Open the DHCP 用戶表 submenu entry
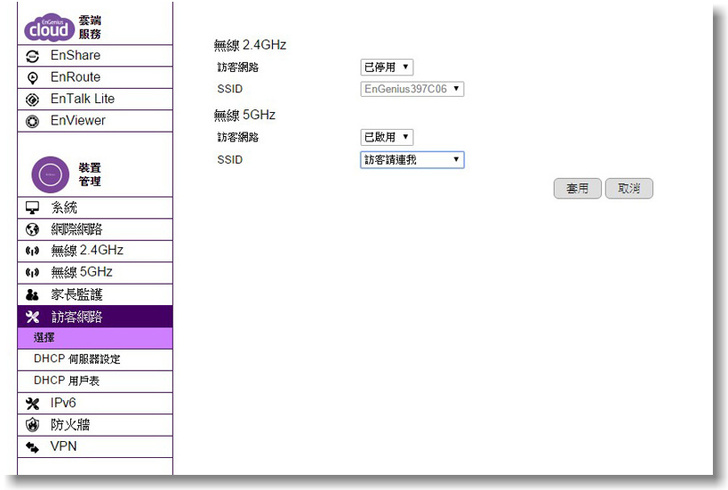 pos(67,381)
